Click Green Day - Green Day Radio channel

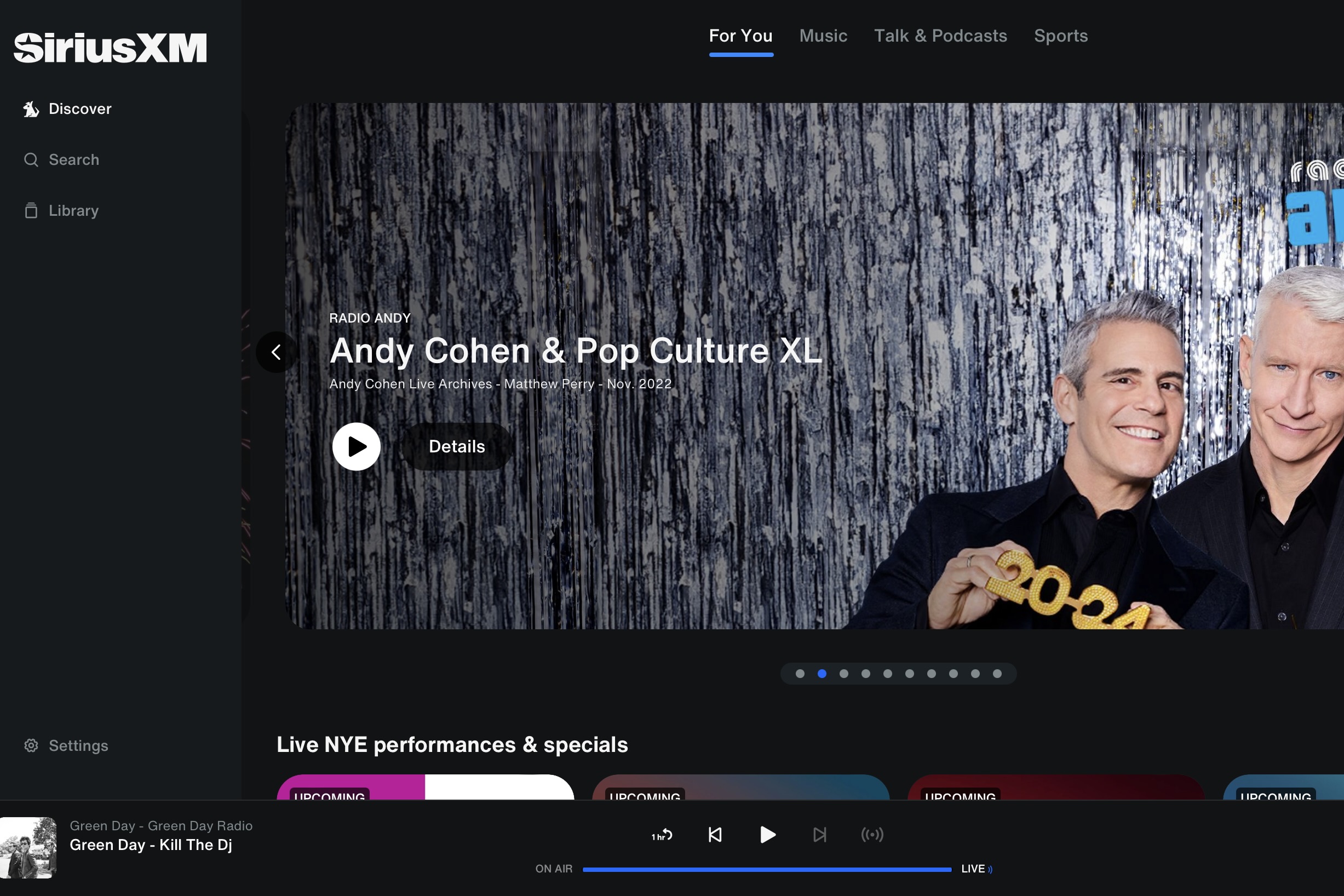click(x=161, y=826)
